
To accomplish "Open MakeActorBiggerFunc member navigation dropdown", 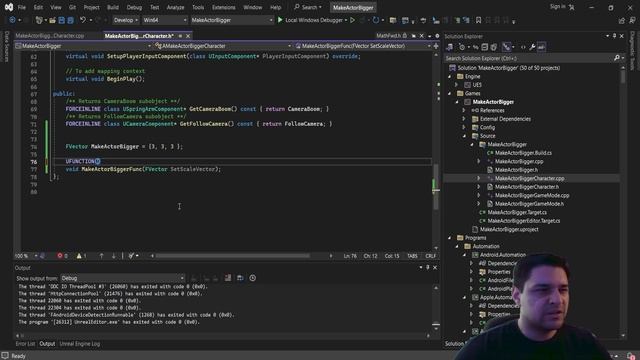I will pyautogui.click(x=362, y=46).
